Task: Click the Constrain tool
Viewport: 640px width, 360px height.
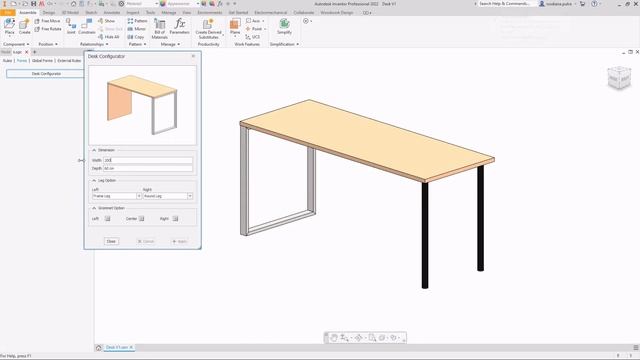Action: coord(87,27)
